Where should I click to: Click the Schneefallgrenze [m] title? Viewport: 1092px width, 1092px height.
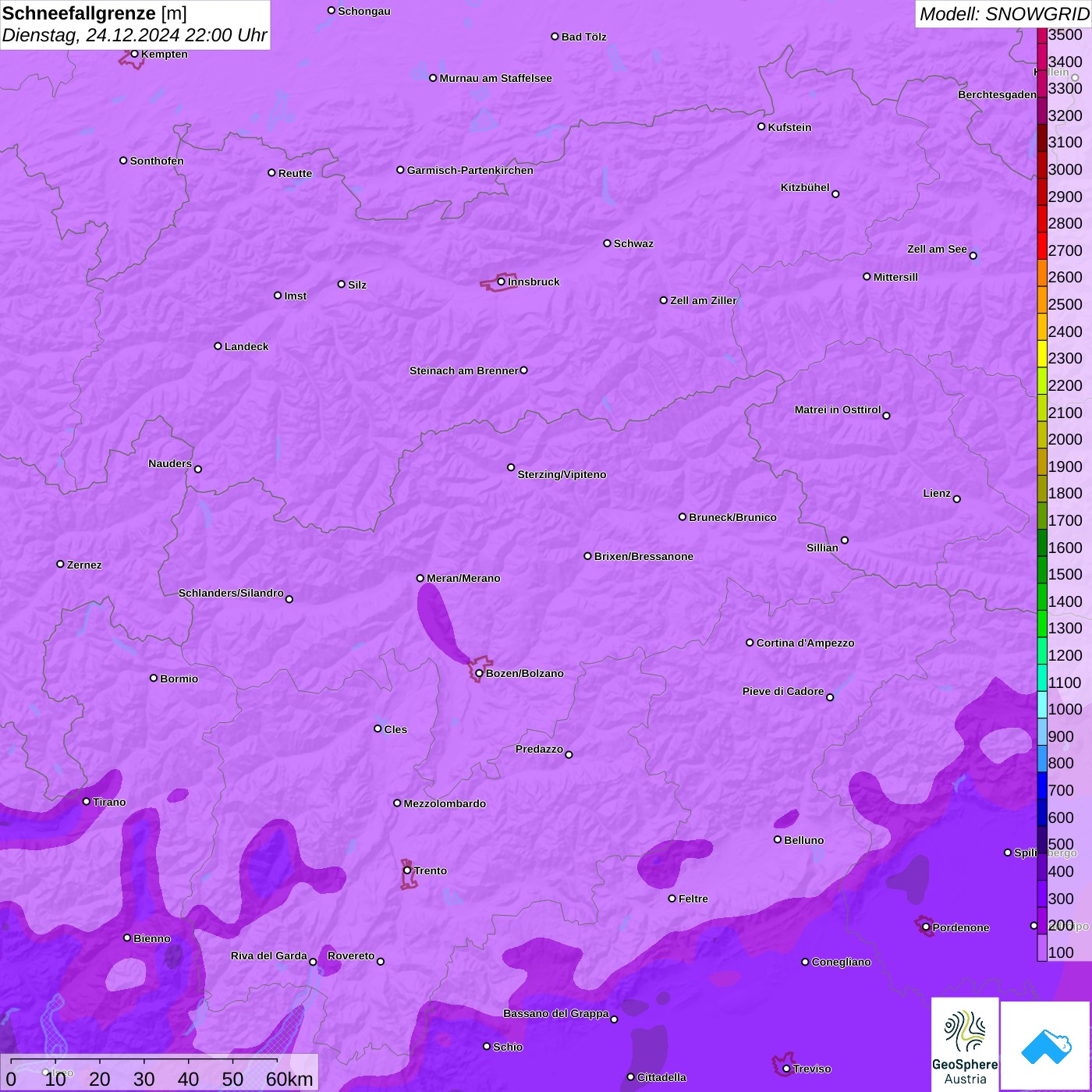95,13
